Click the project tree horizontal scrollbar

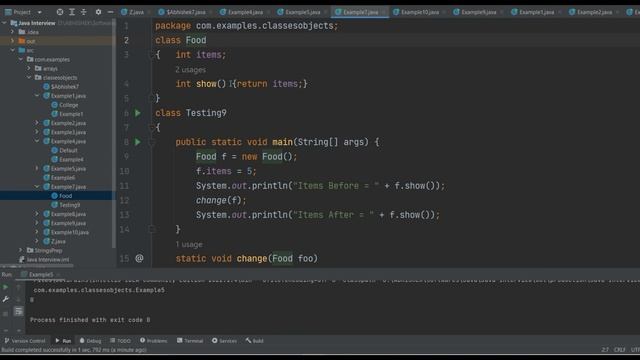click(37, 265)
